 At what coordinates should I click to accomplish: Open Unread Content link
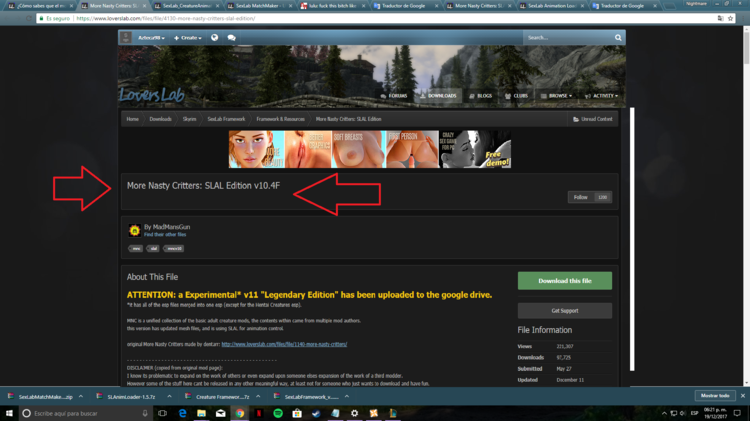point(592,119)
